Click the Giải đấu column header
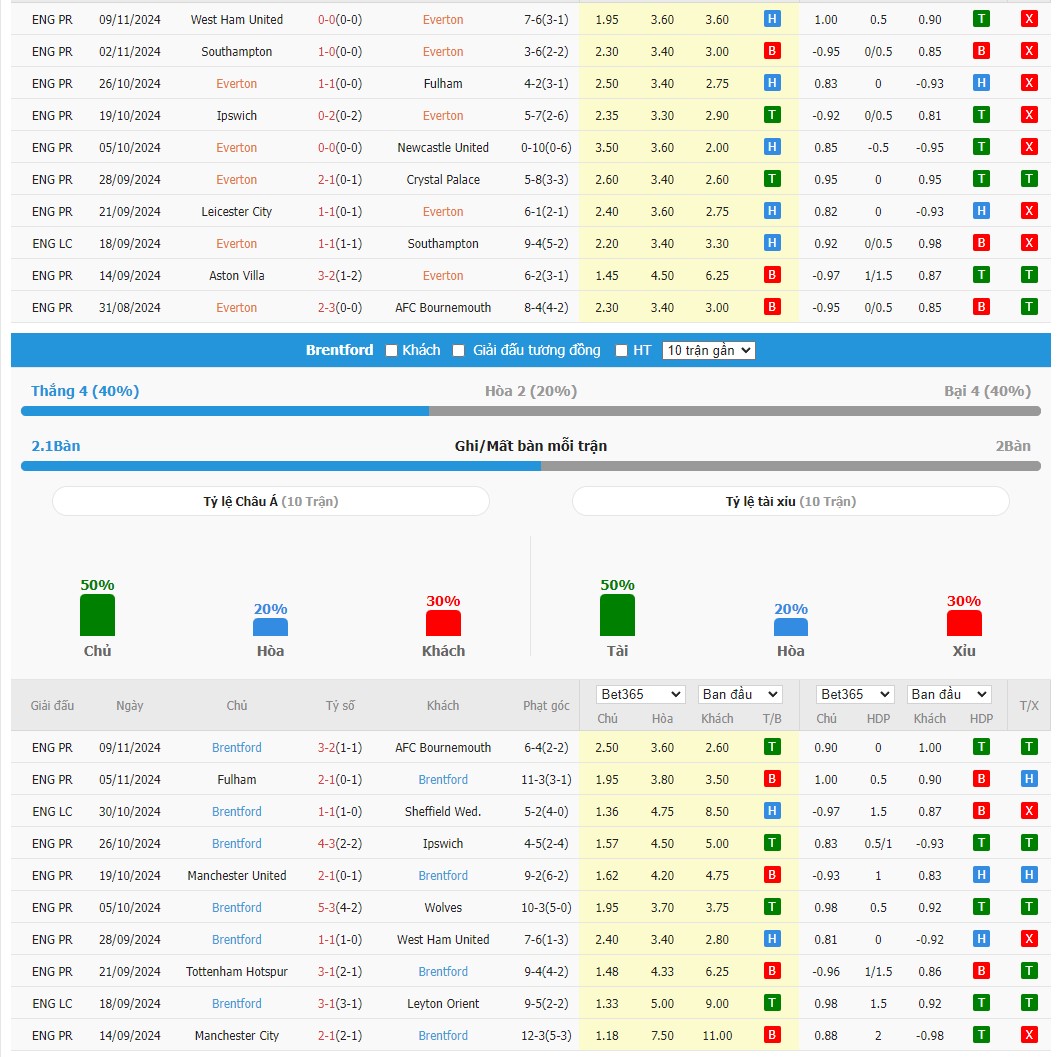This screenshot has width=1059, height=1057. tap(52, 705)
